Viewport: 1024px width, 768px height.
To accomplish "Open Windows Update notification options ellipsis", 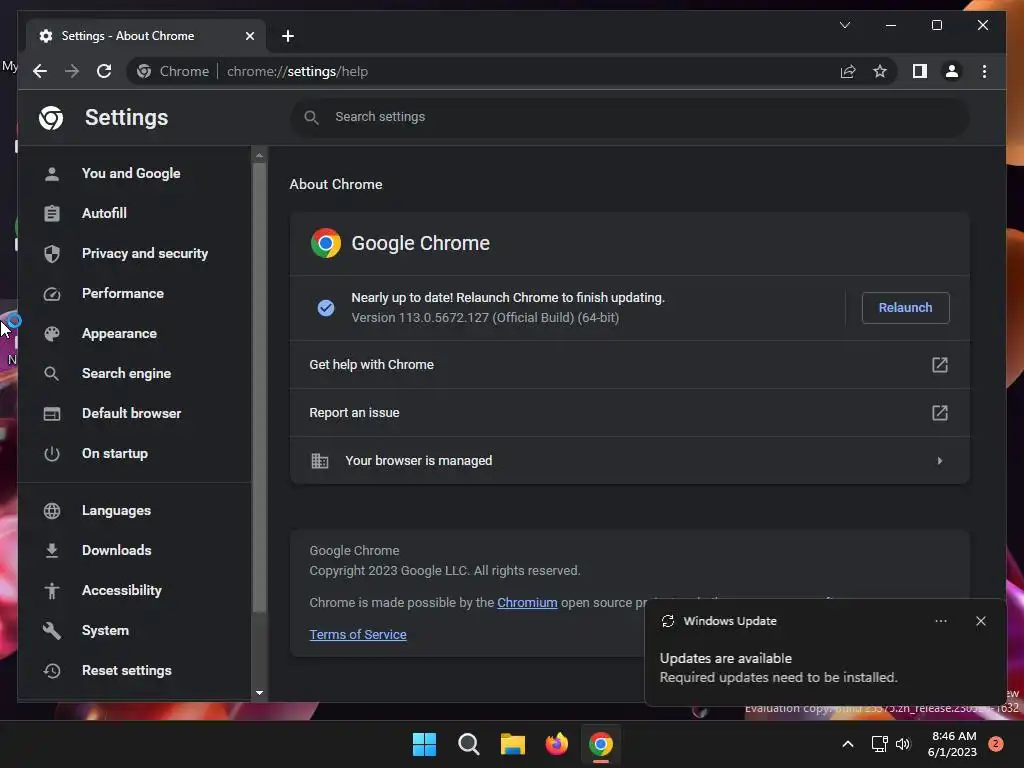I will [940, 621].
